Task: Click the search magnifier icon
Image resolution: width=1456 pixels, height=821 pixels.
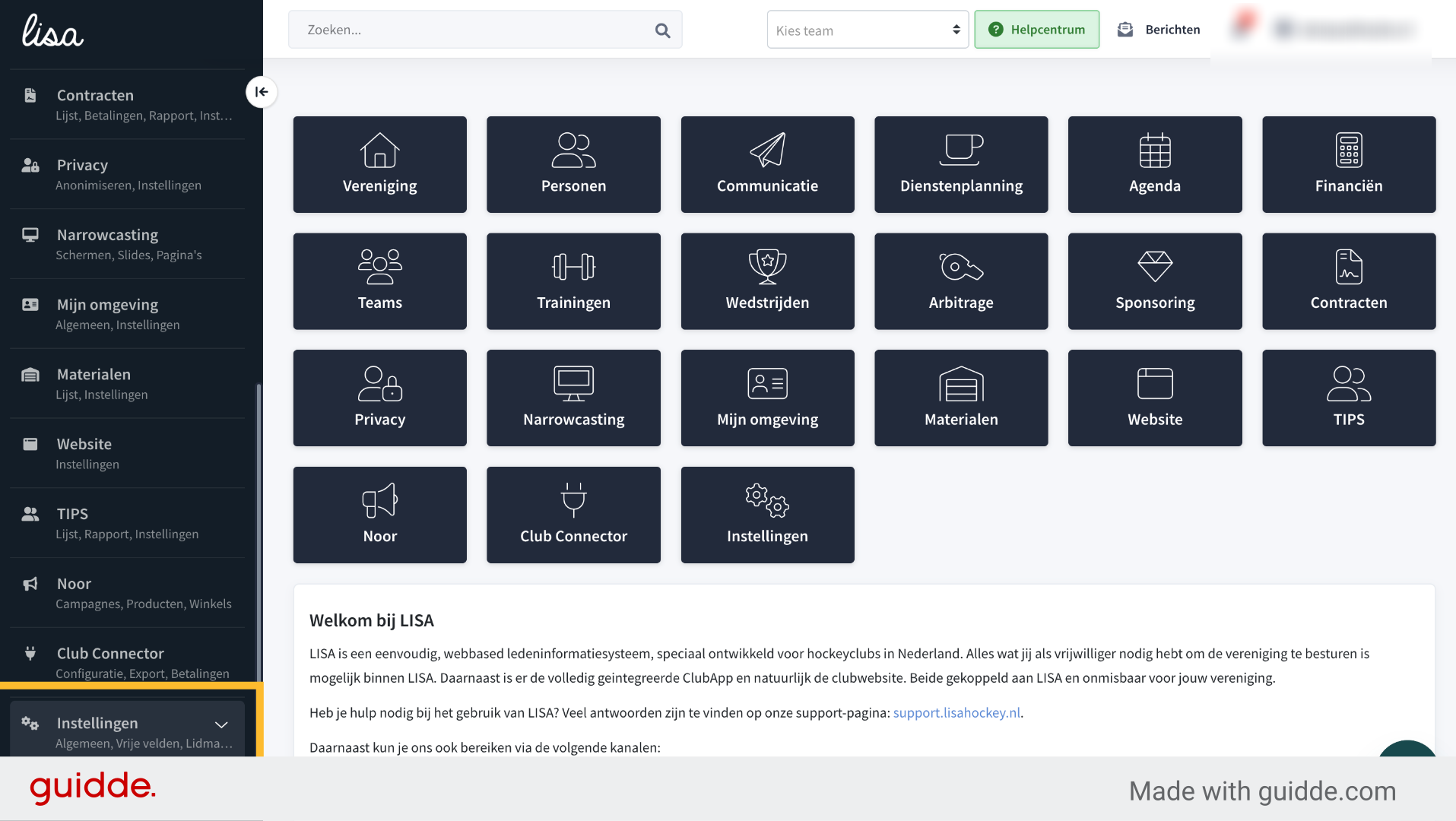Action: coord(662,30)
